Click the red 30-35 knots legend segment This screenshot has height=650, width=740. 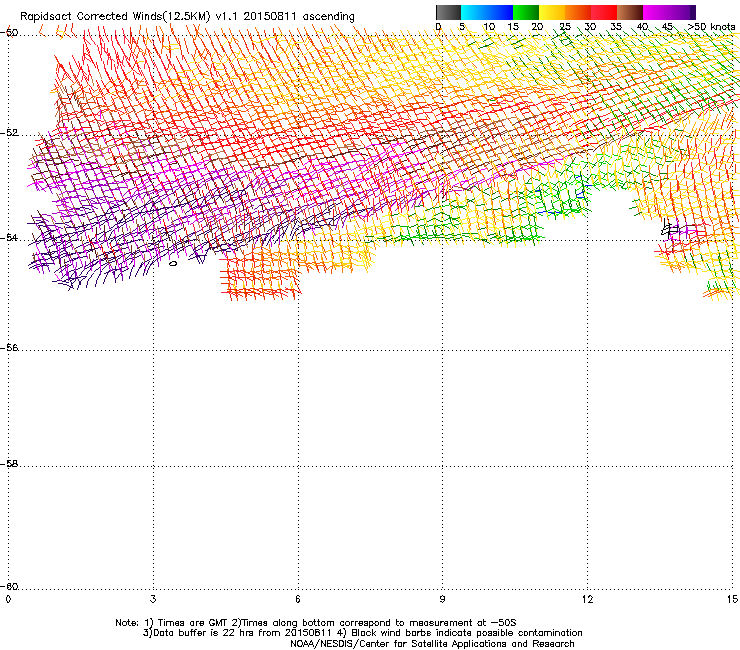[604, 12]
